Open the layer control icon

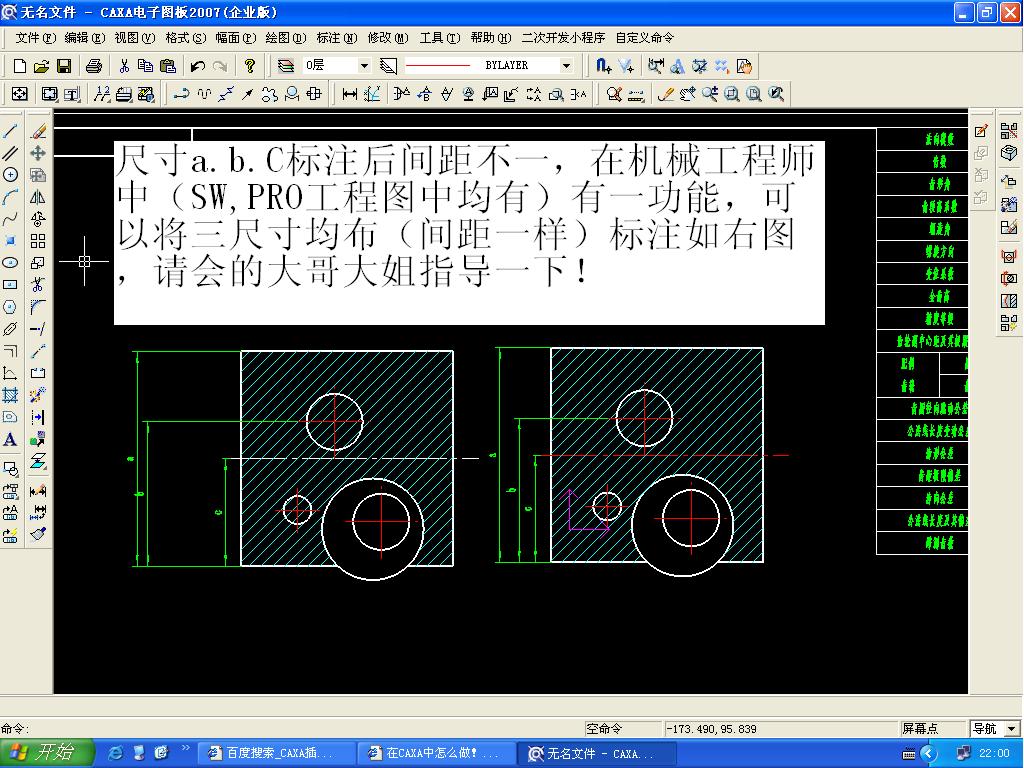pyautogui.click(x=285, y=65)
